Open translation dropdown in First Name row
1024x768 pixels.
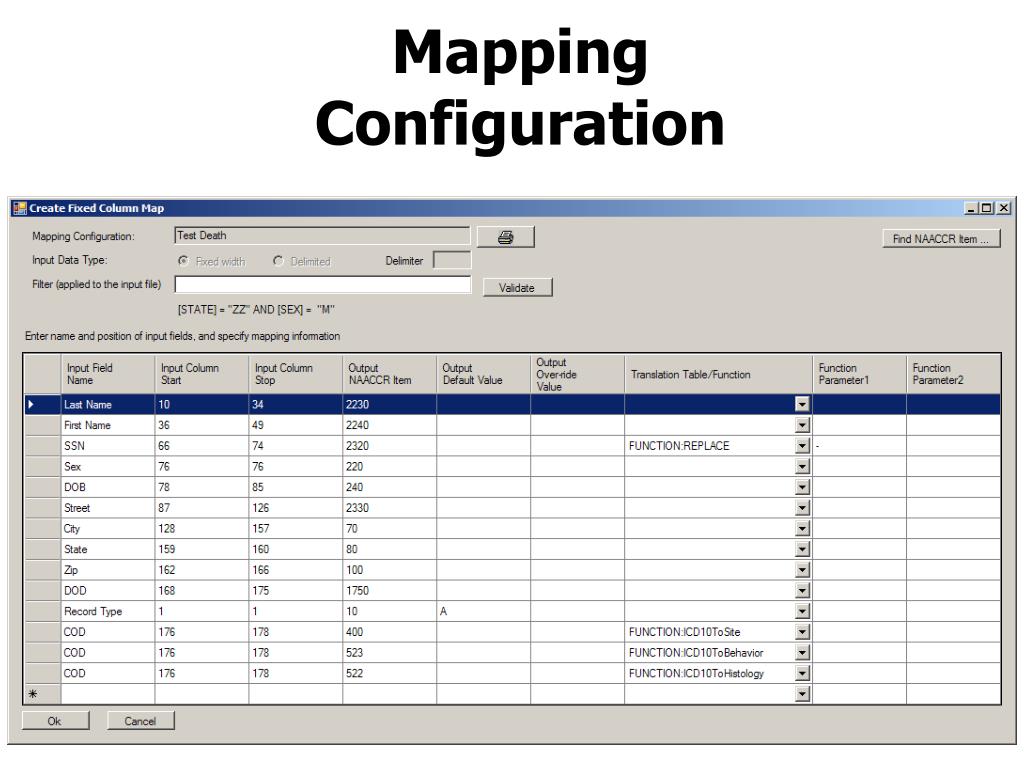pyautogui.click(x=803, y=426)
